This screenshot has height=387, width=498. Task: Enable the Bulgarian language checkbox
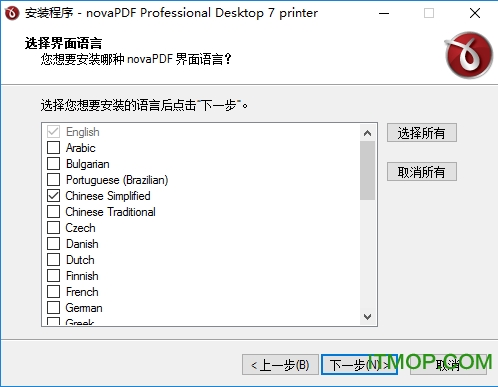tap(53, 163)
